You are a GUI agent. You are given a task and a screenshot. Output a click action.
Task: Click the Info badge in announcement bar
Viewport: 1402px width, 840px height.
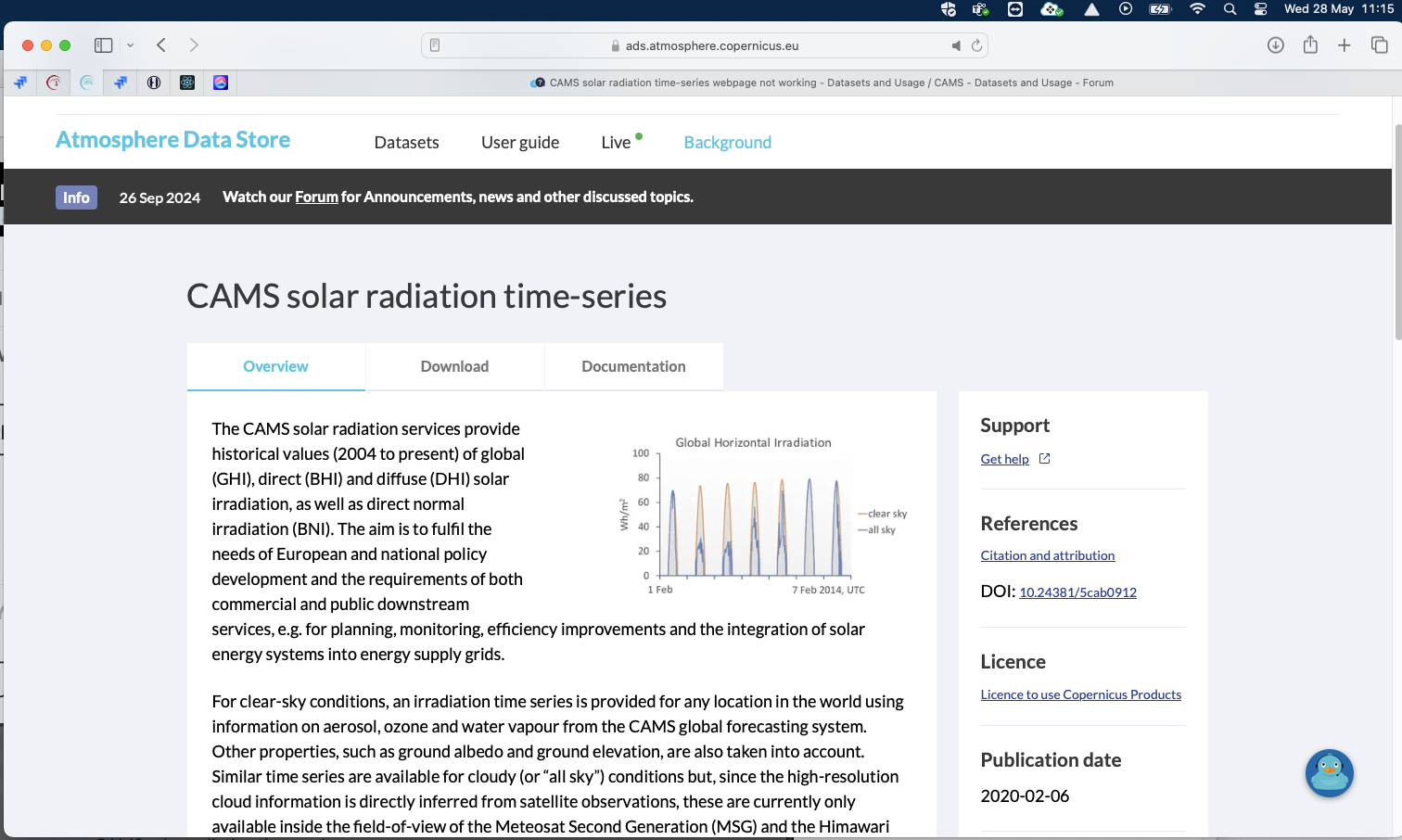(x=76, y=197)
